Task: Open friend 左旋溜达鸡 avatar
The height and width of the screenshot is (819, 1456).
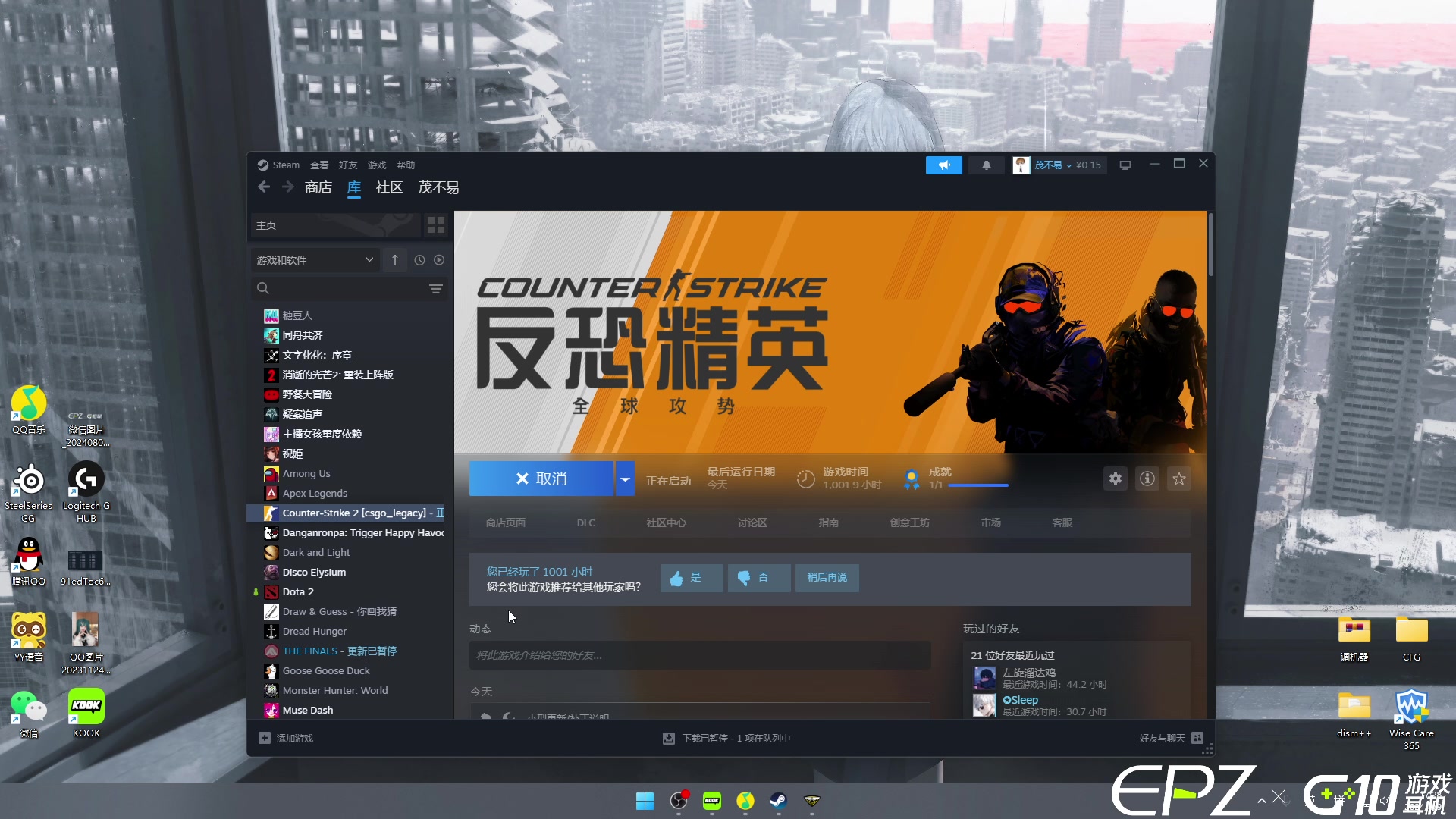Action: pyautogui.click(x=984, y=678)
